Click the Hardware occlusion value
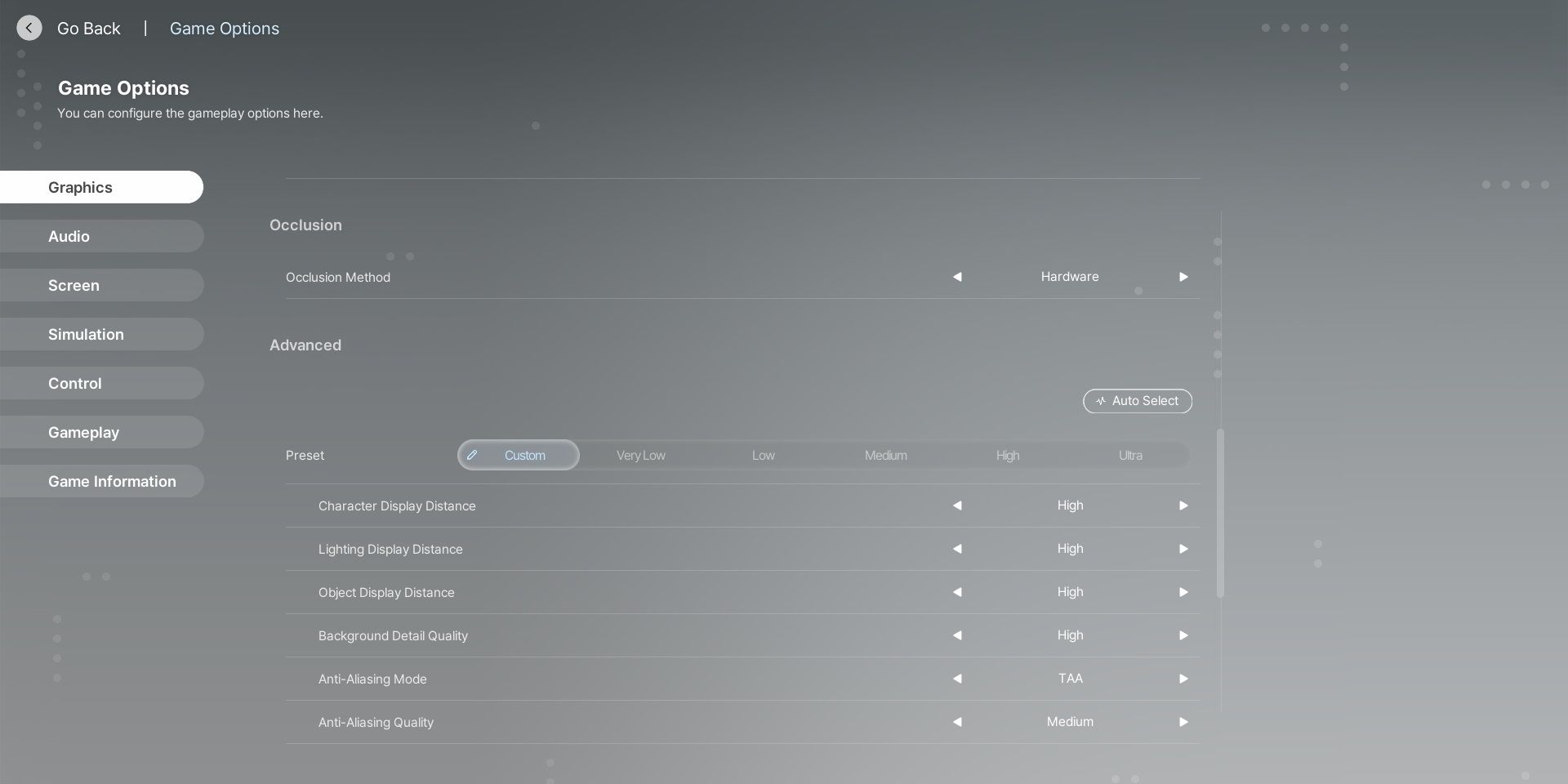This screenshot has width=1568, height=784. tap(1070, 277)
